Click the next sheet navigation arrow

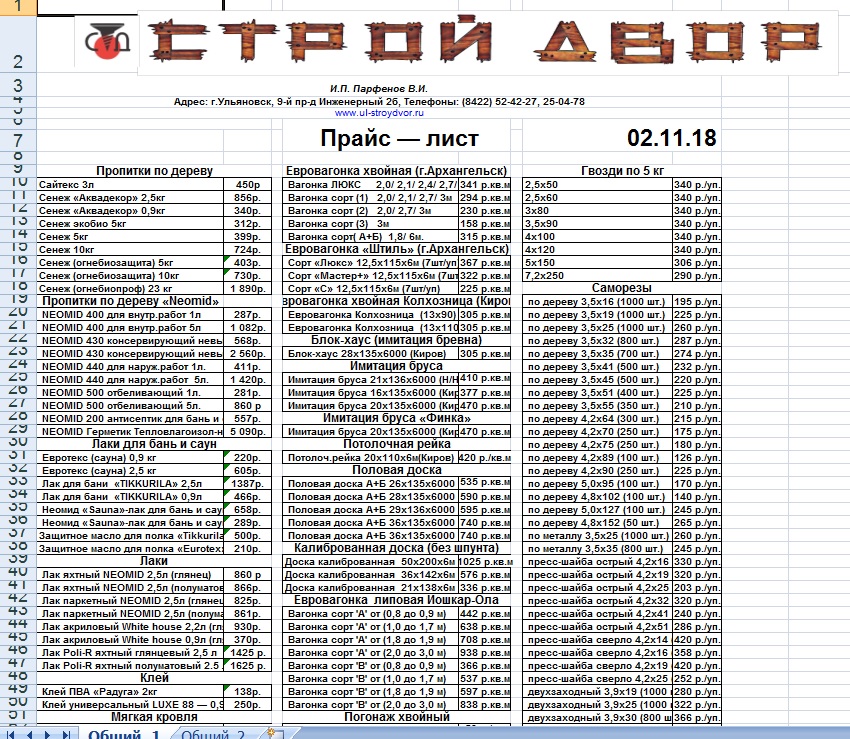pos(48,735)
